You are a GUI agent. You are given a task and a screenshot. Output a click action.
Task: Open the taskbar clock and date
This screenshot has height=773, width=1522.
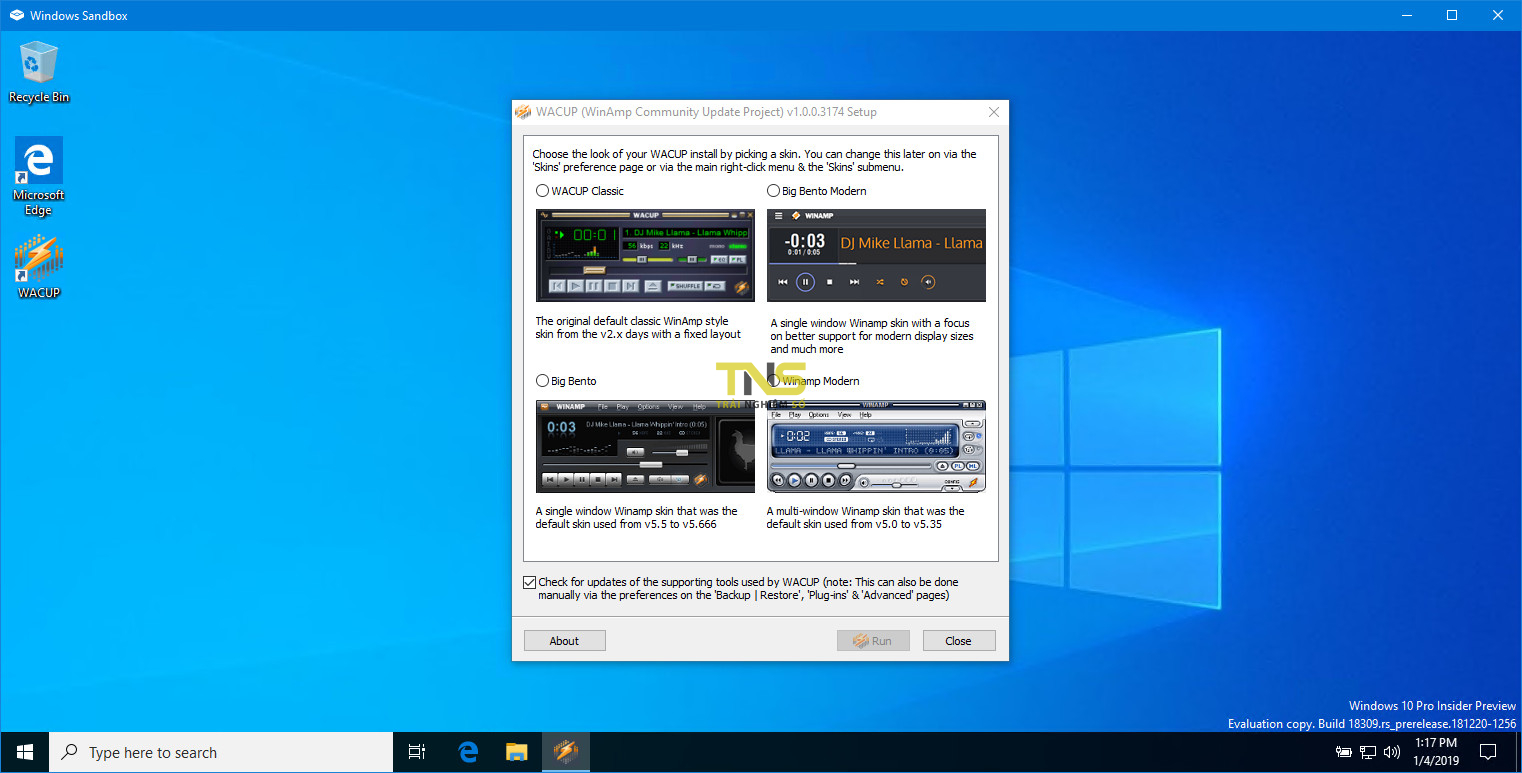click(x=1437, y=752)
